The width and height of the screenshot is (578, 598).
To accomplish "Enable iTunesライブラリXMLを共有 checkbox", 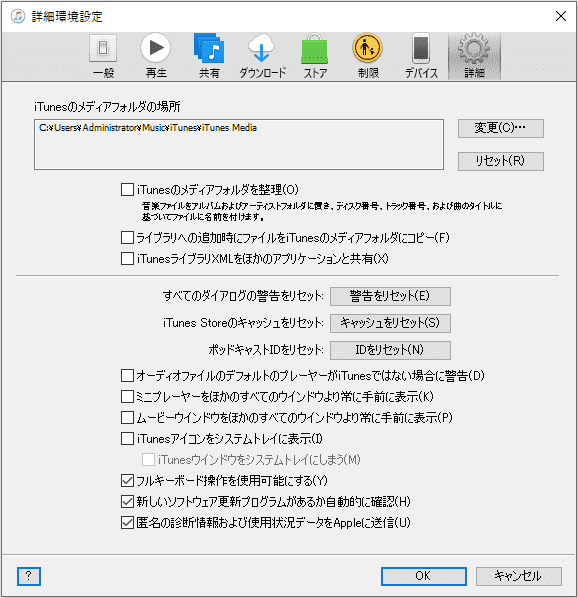I will click(127, 259).
